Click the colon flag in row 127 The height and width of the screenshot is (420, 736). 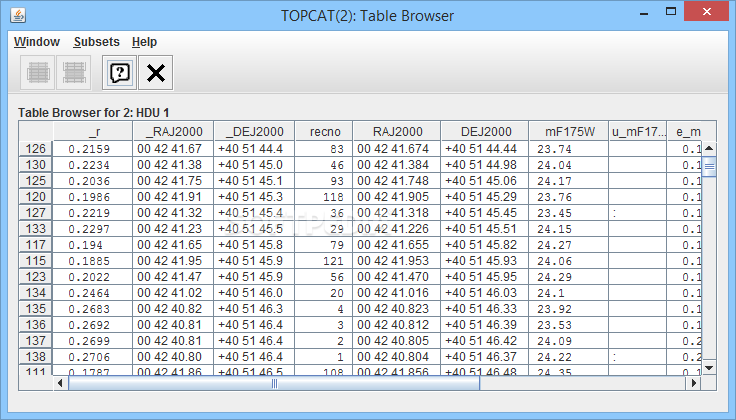click(638, 213)
